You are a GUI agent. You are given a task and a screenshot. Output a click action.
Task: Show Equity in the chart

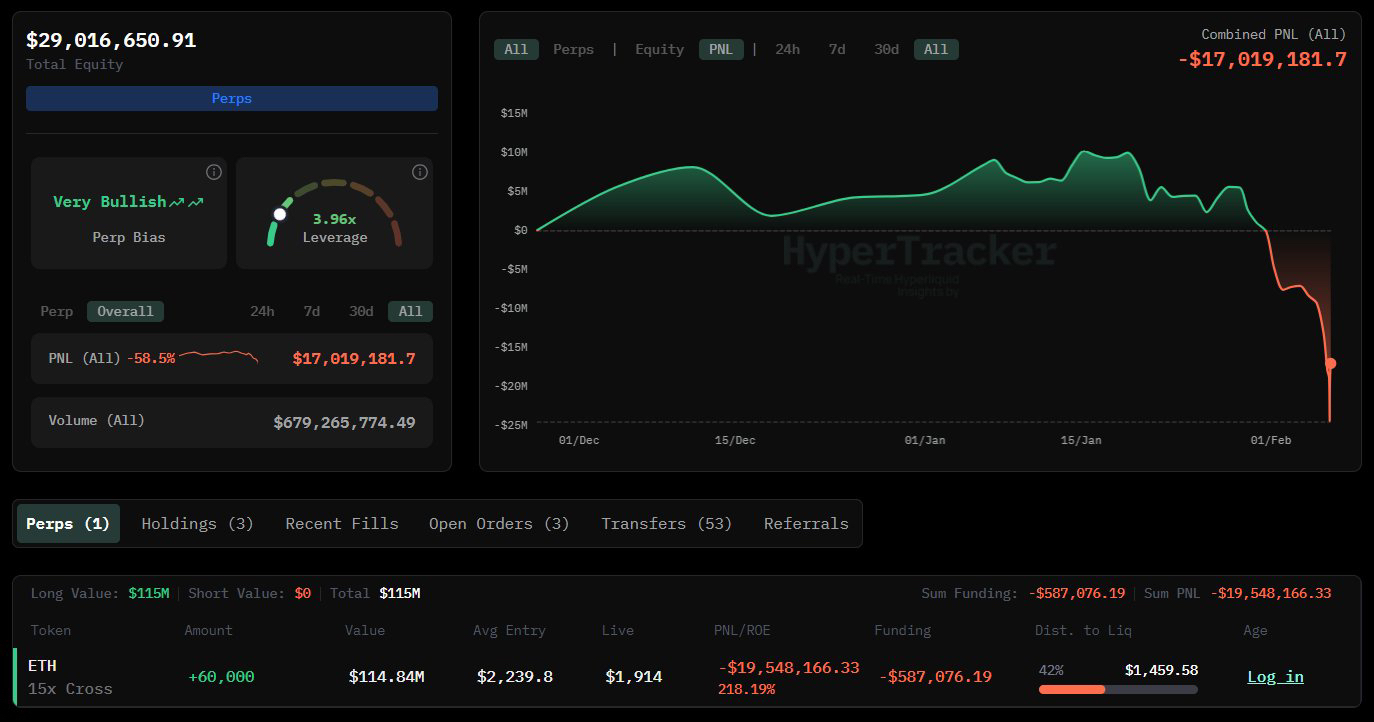pos(659,49)
